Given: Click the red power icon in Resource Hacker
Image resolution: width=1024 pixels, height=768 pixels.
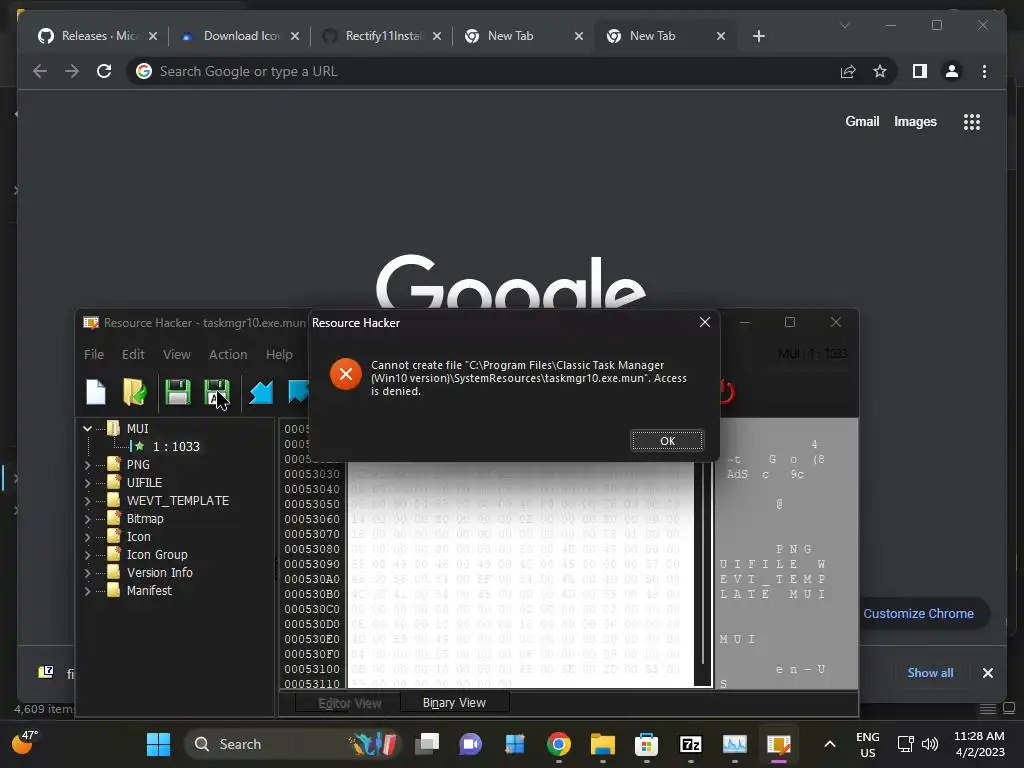Looking at the screenshot, I should pos(727,392).
